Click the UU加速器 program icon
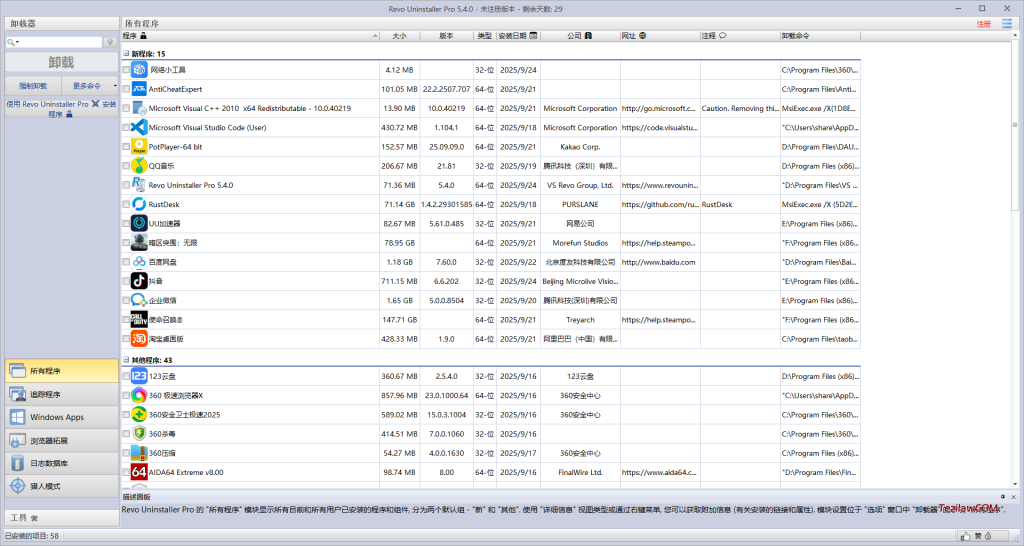Viewport: 1024px width, 546px height. pos(139,223)
